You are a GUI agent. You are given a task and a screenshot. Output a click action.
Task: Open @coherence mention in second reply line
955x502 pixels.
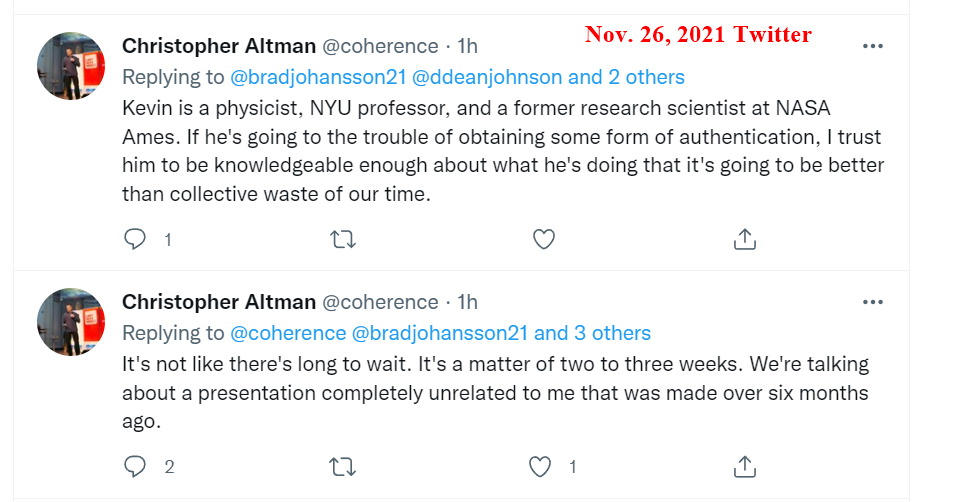[288, 333]
